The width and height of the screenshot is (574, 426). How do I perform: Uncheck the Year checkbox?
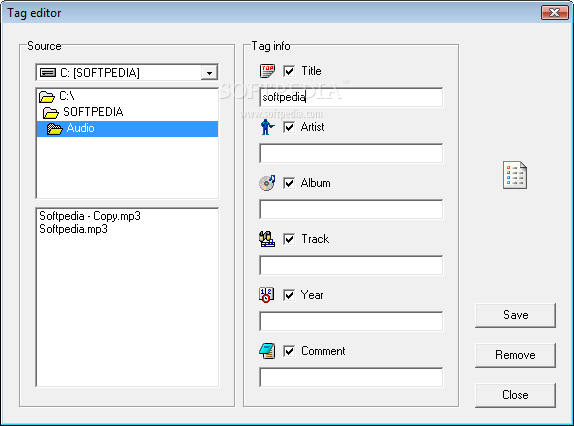pos(289,295)
